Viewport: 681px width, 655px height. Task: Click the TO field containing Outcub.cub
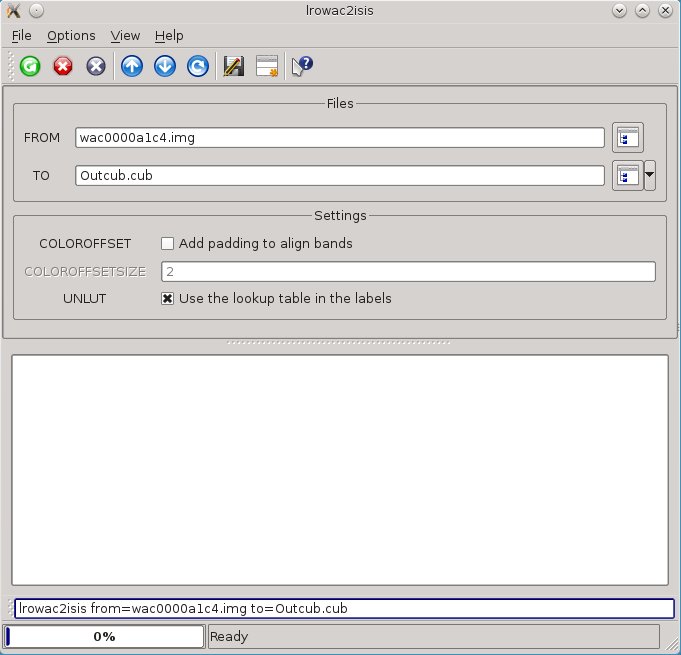click(340, 175)
